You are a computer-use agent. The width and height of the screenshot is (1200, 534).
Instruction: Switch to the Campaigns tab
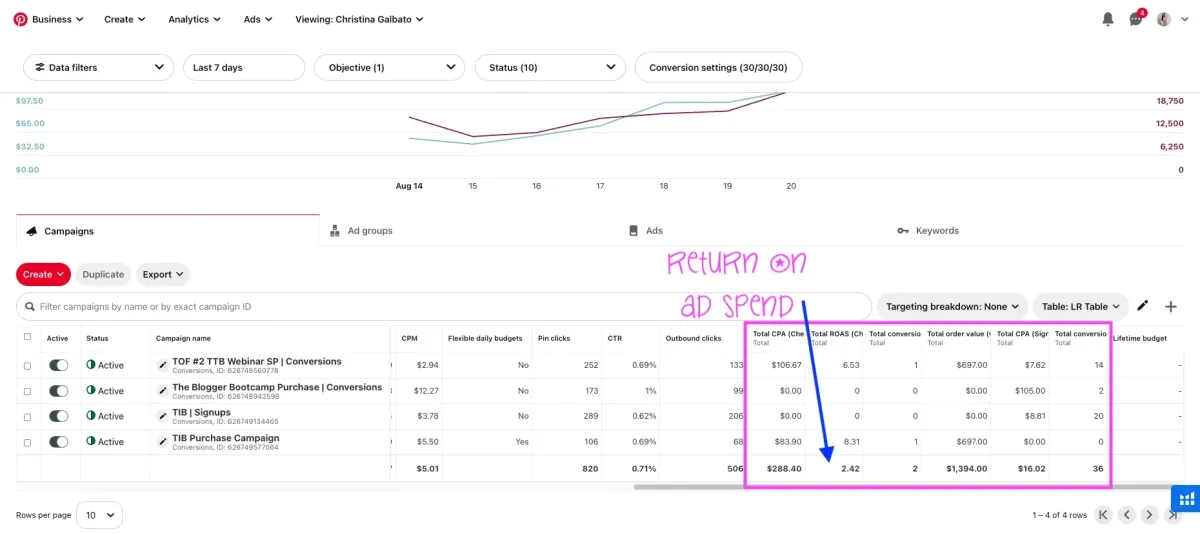tap(168, 230)
